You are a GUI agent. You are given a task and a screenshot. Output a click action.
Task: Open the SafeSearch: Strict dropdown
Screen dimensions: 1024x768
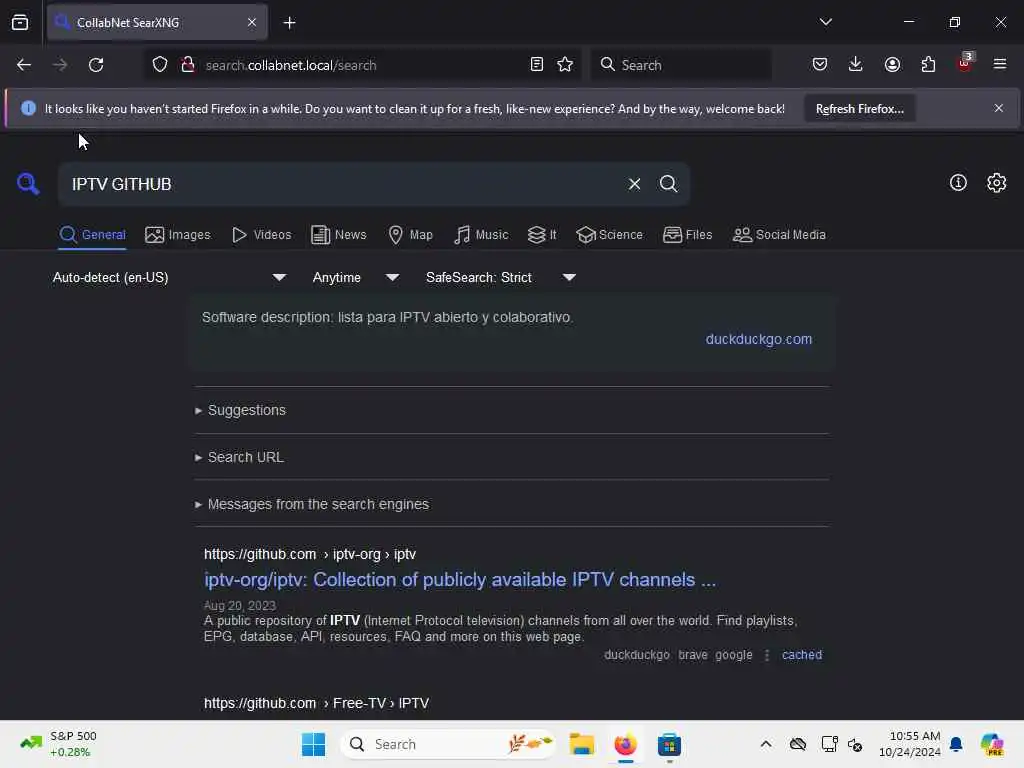point(501,278)
